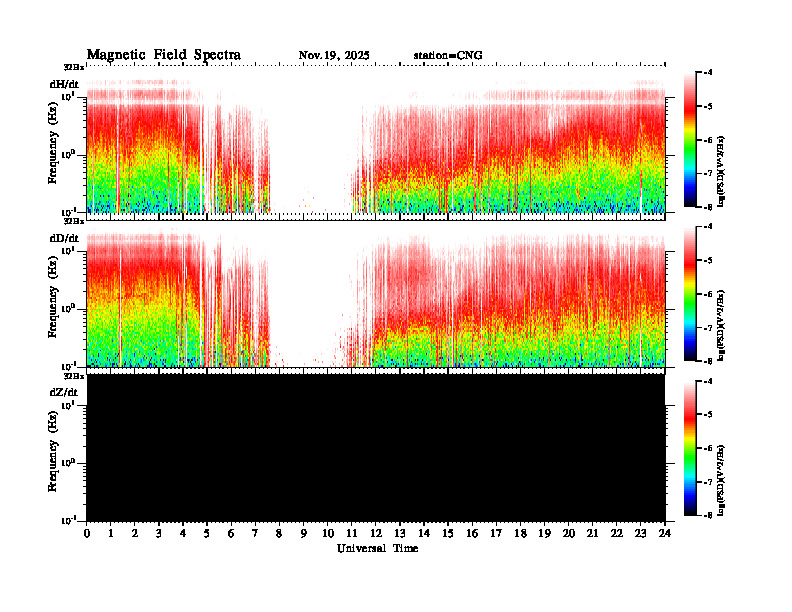Click the dH/dt spectrogram plot area
The height and width of the screenshot is (612, 792).
click(x=376, y=140)
